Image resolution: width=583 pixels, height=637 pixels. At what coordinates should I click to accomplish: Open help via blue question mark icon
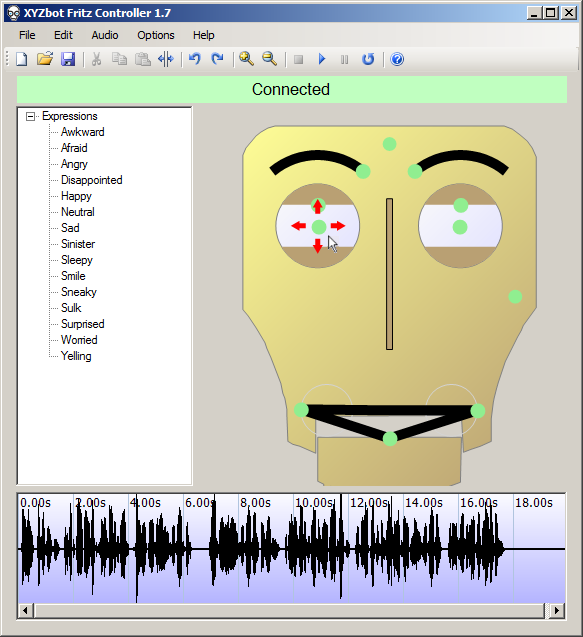[x=397, y=59]
